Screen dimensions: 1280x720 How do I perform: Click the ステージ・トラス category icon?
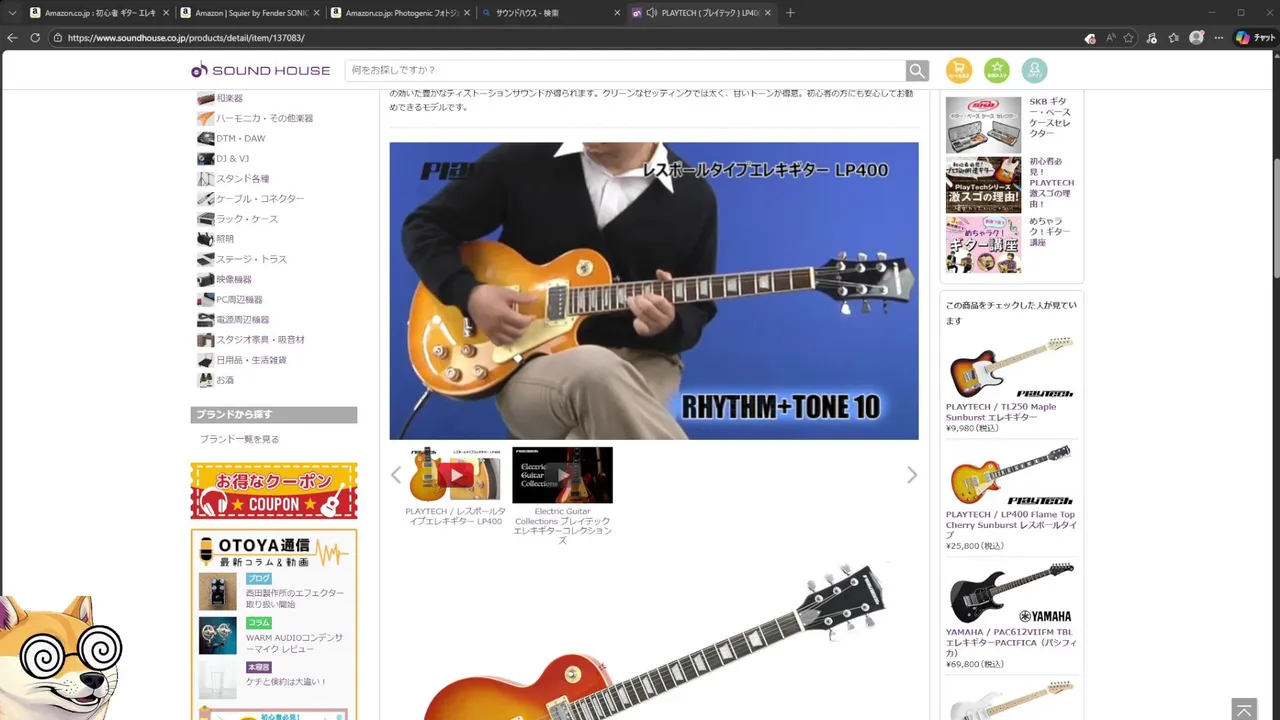coord(205,259)
